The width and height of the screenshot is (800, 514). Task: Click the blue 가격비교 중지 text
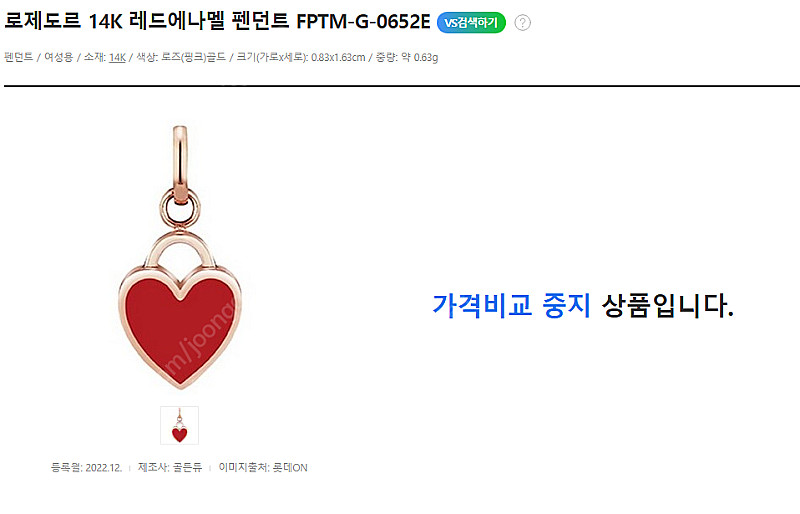(x=511, y=306)
